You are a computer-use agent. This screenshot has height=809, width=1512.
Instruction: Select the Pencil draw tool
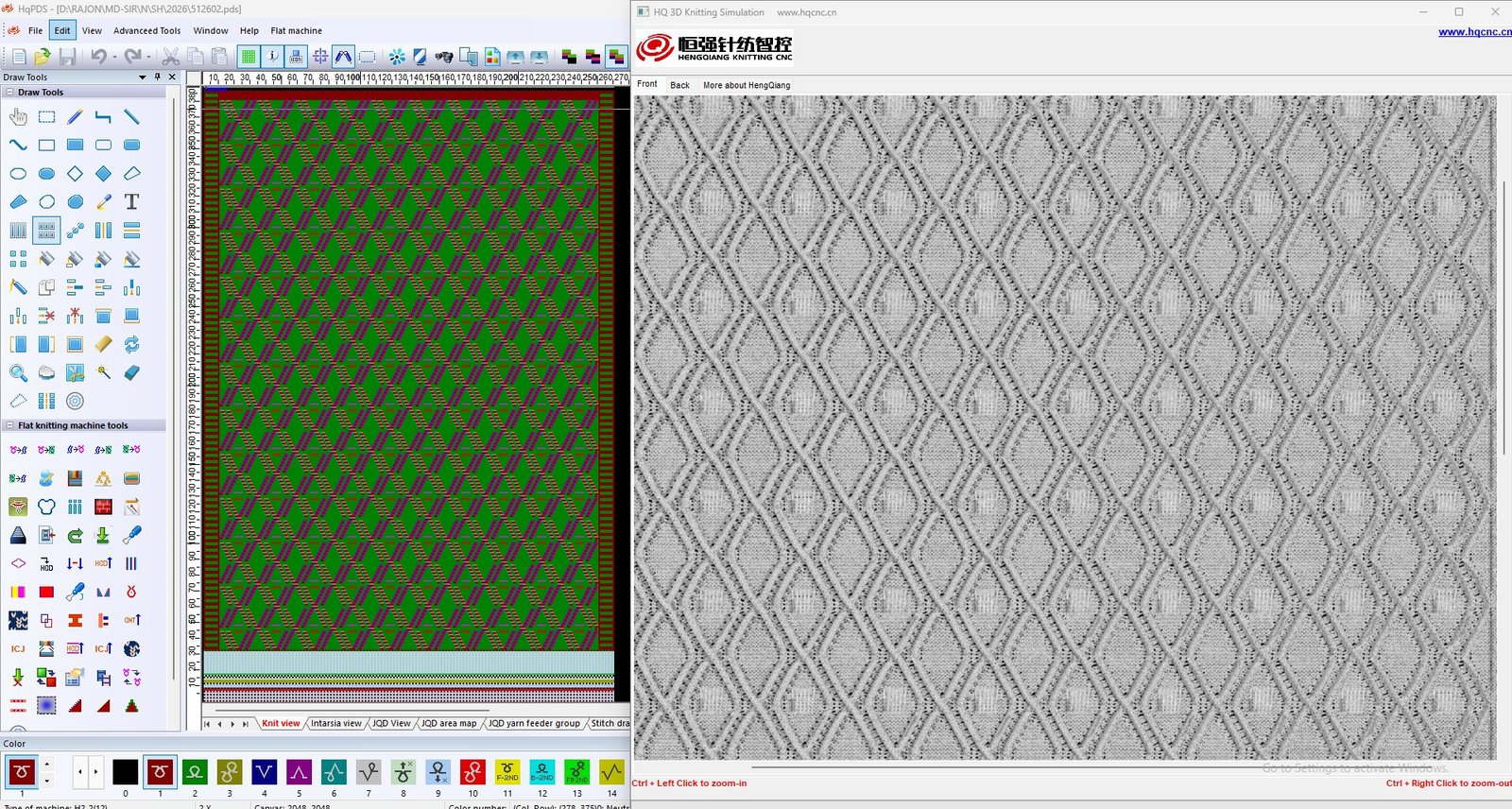tap(75, 117)
